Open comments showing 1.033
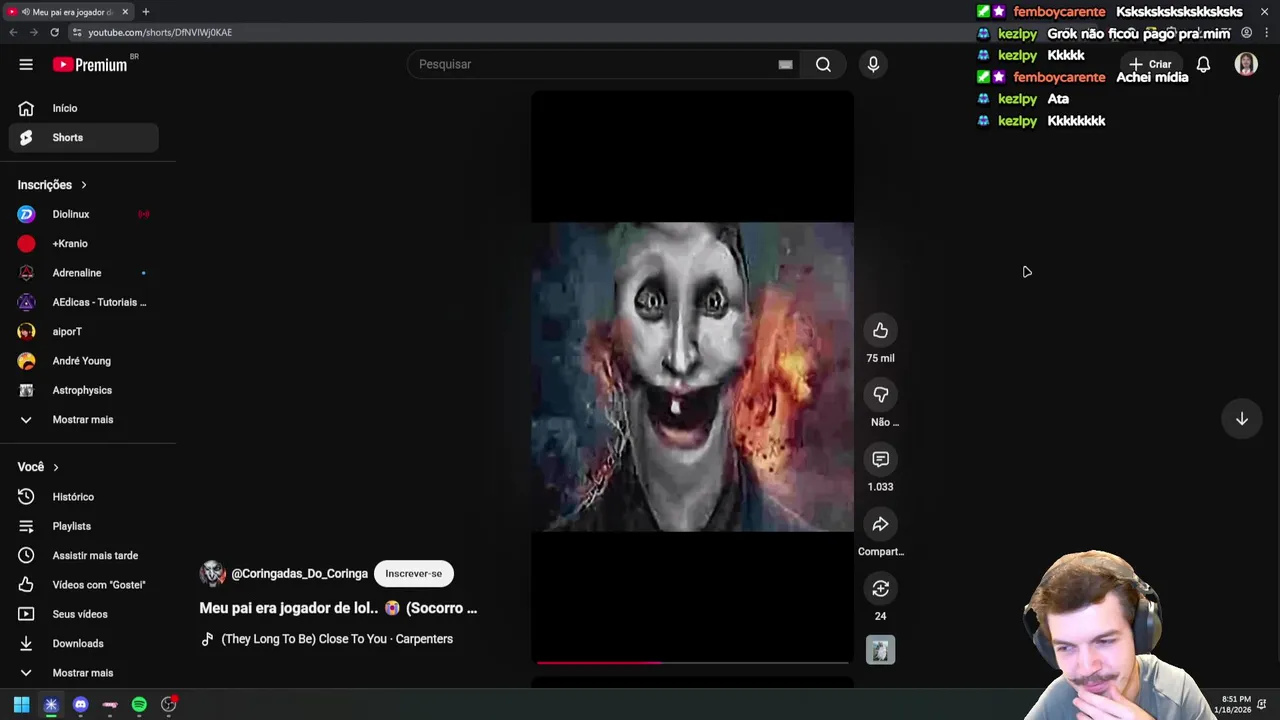The image size is (1280, 720). 880,459
